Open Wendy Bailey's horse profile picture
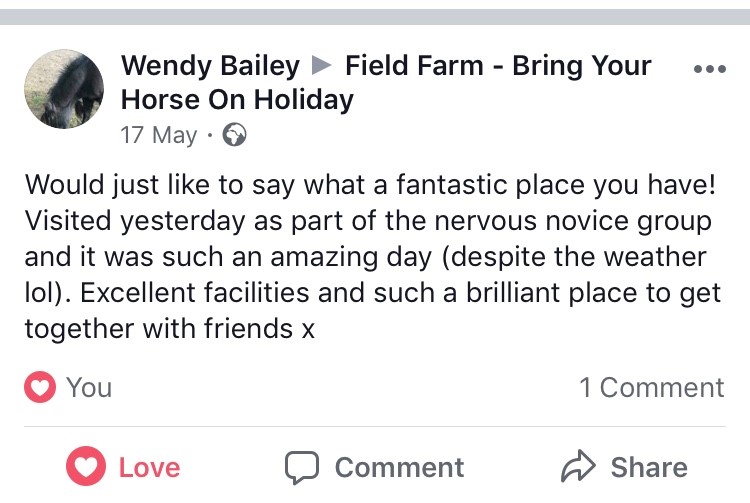 click(64, 89)
